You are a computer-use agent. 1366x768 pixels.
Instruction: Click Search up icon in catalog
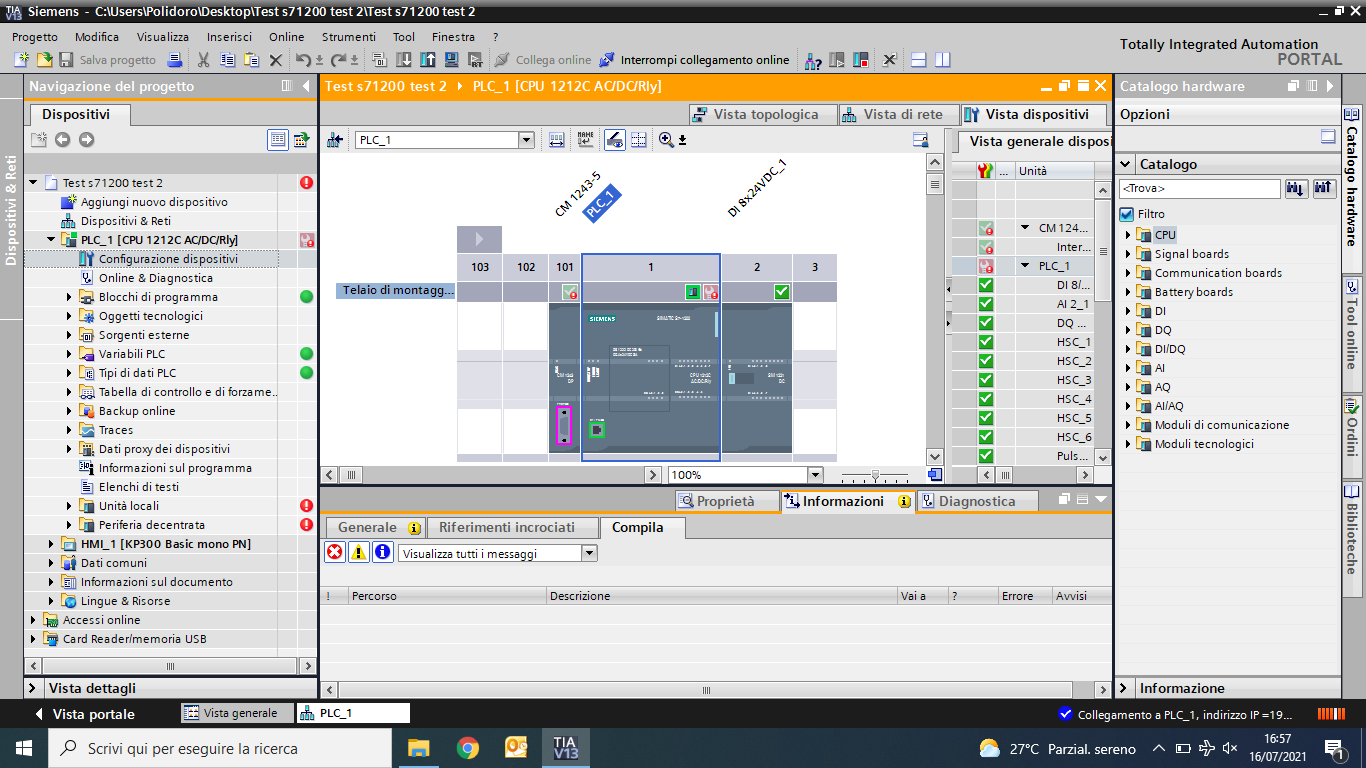click(x=1323, y=188)
